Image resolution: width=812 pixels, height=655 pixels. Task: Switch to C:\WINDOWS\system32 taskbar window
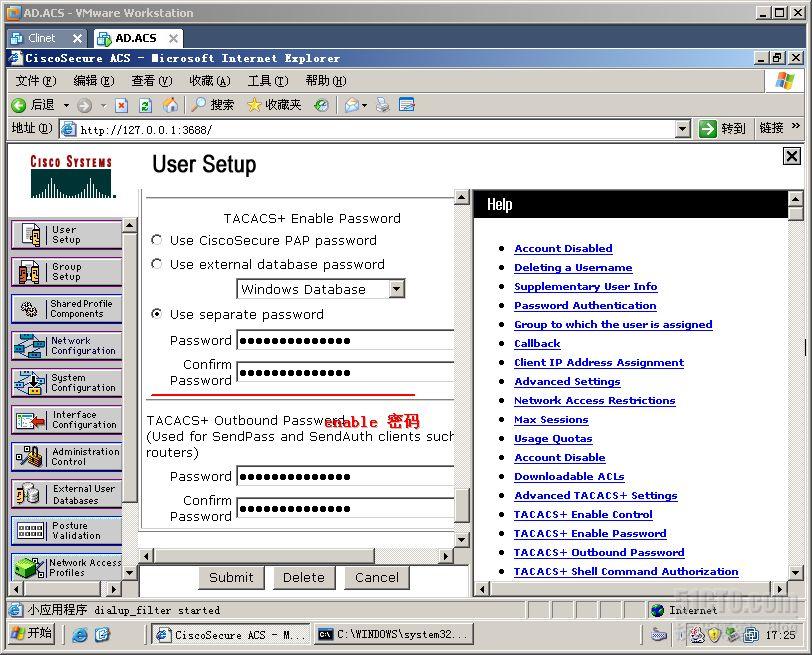394,634
